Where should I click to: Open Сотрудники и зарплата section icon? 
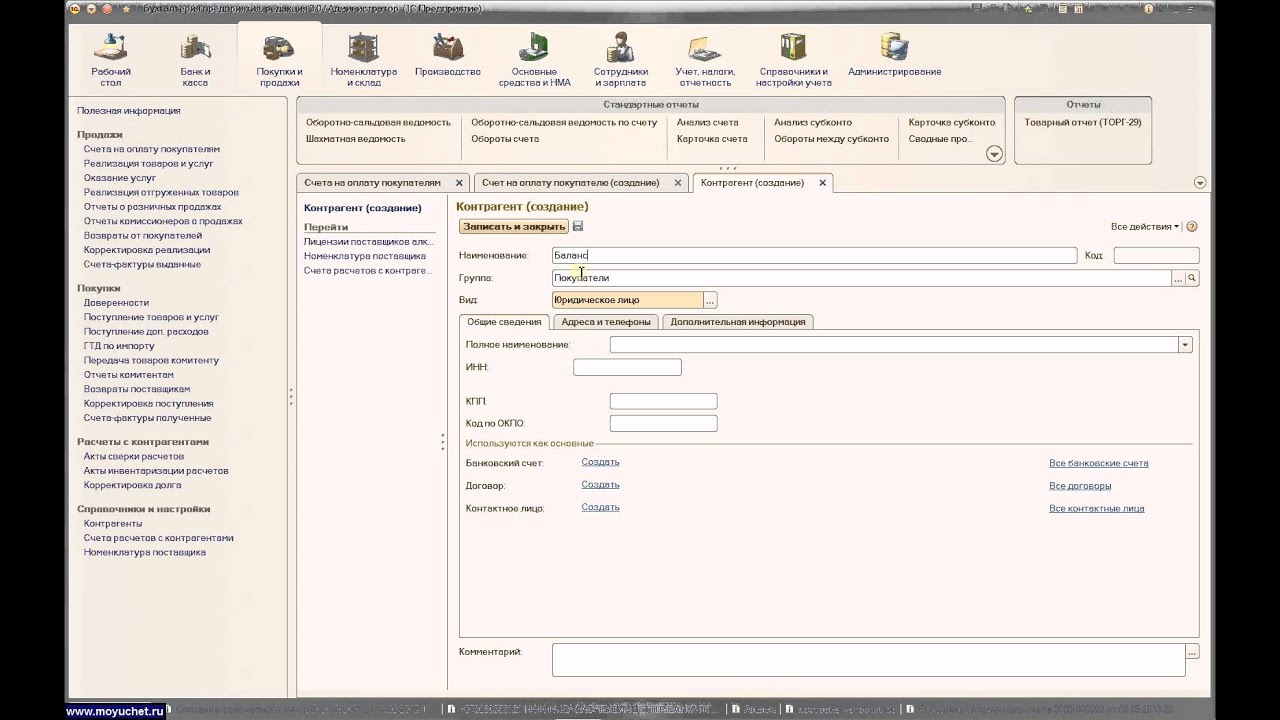click(x=621, y=60)
